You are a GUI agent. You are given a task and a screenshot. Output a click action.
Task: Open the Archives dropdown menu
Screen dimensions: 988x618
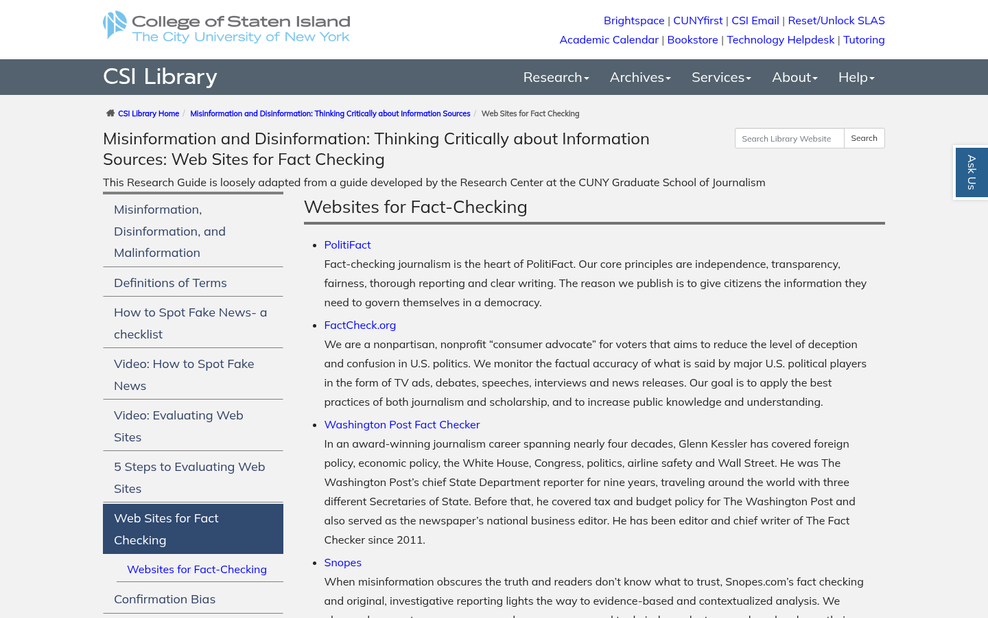point(640,77)
